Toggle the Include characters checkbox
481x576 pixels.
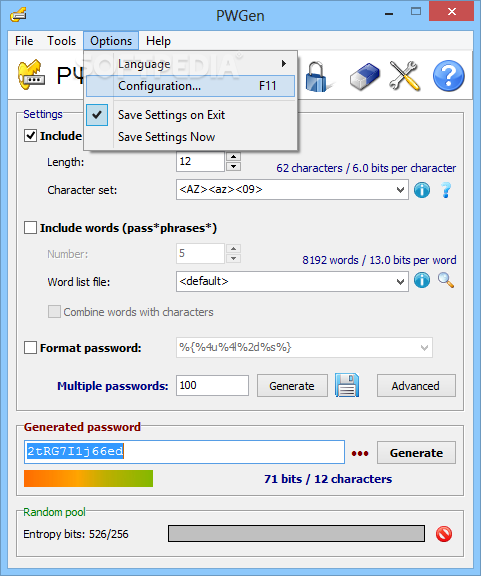[30, 136]
